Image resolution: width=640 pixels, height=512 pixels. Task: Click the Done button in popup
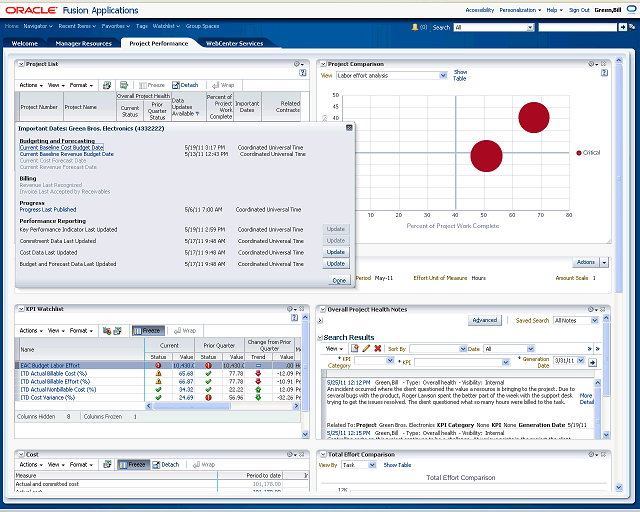[339, 280]
